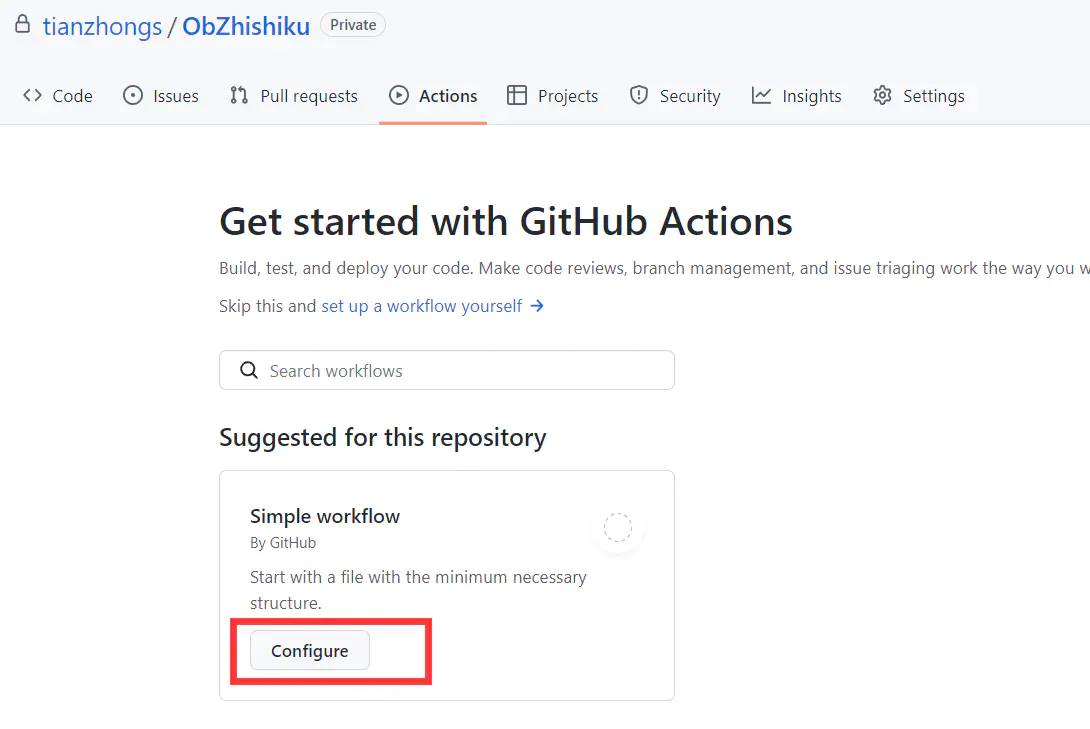The image size is (1090, 729).
Task: Click the Code tab brackets icon
Action: [32, 96]
